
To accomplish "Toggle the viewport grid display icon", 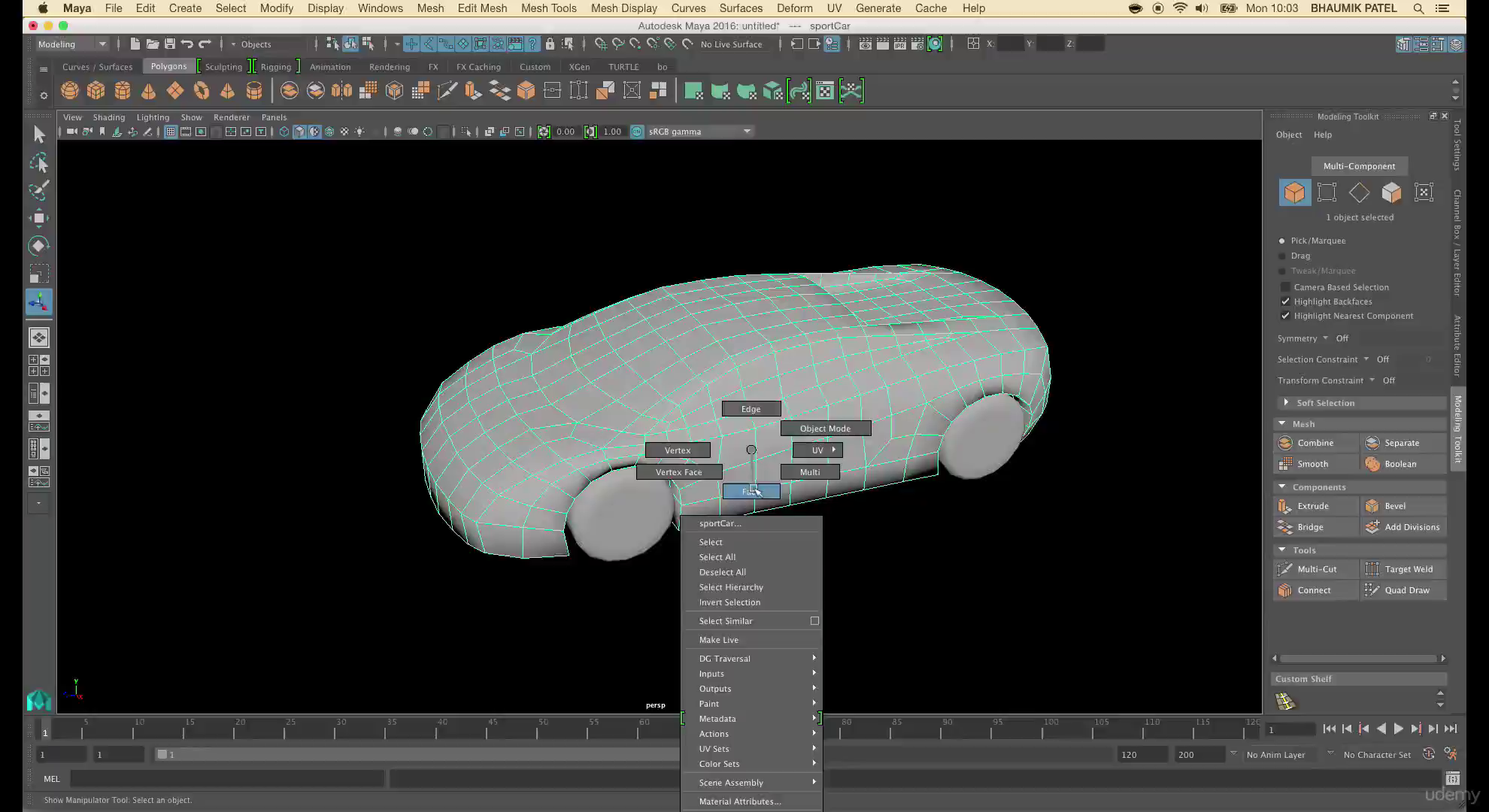I will click(x=171, y=132).
